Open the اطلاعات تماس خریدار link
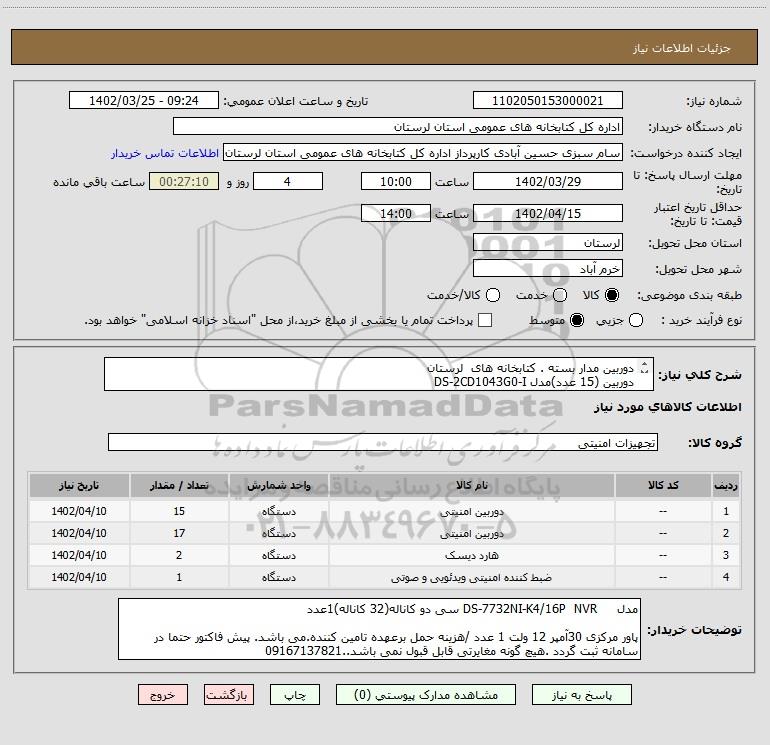 (x=165, y=153)
